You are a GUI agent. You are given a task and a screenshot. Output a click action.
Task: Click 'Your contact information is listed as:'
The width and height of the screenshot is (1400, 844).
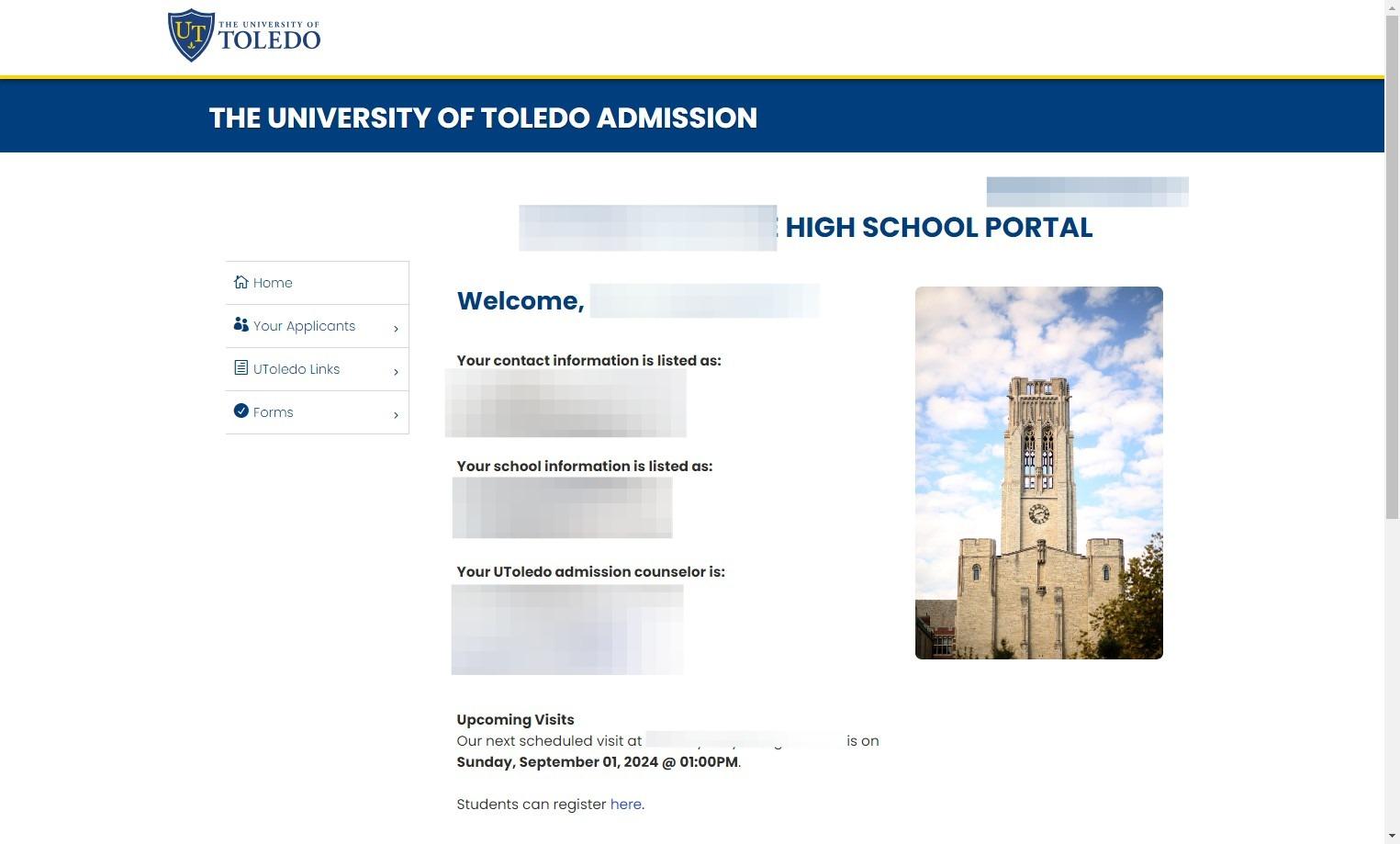(x=588, y=361)
